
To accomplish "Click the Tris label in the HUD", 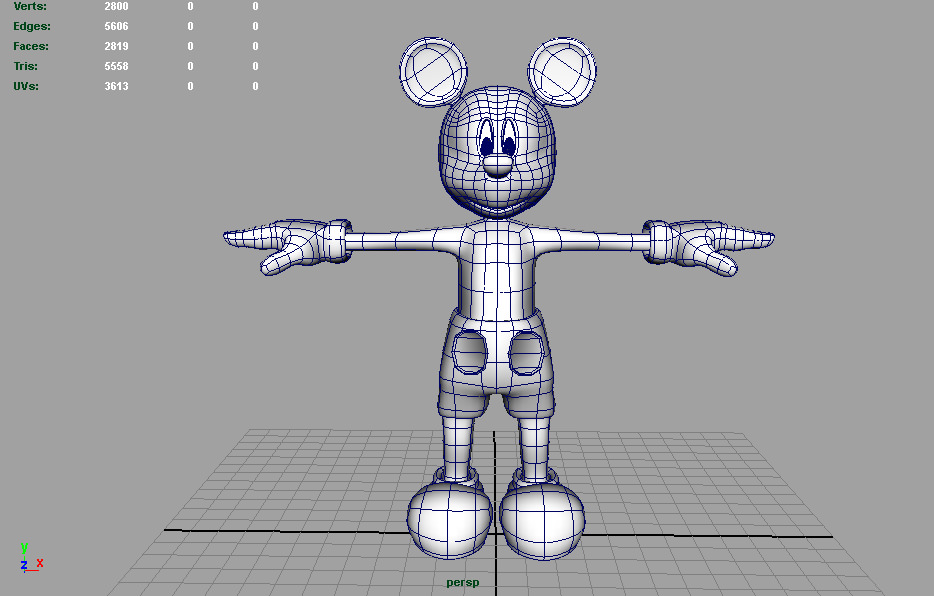I will tap(26, 66).
